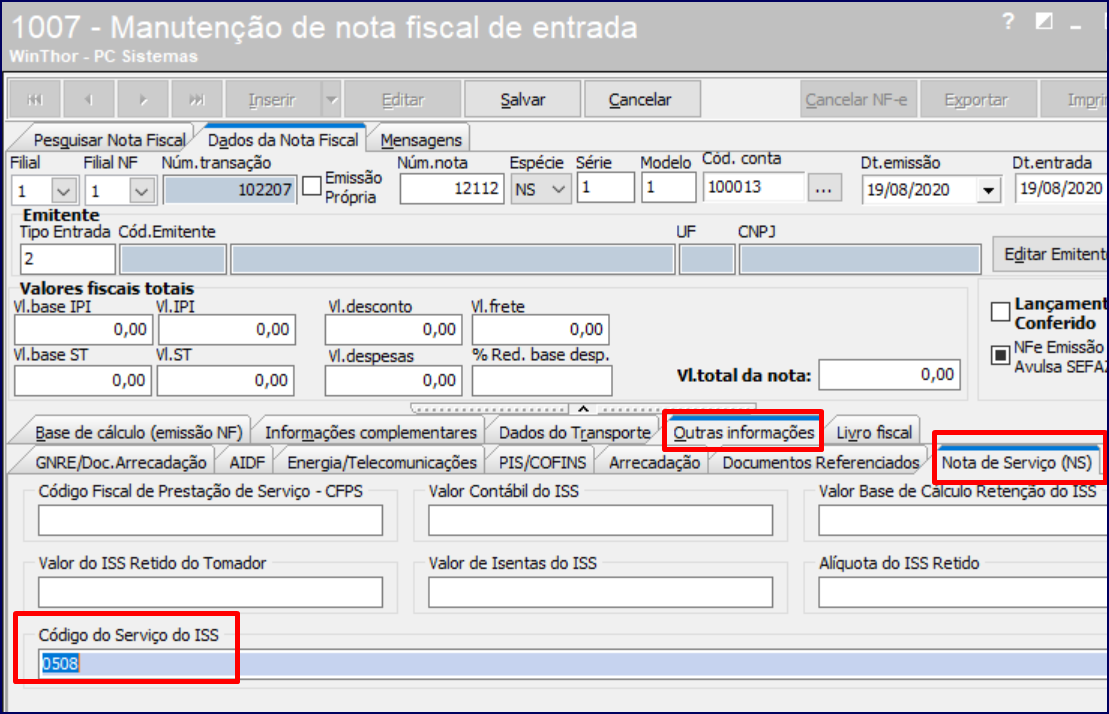1109x714 pixels.
Task: Click the % Red. base desp. field
Action: (x=542, y=381)
